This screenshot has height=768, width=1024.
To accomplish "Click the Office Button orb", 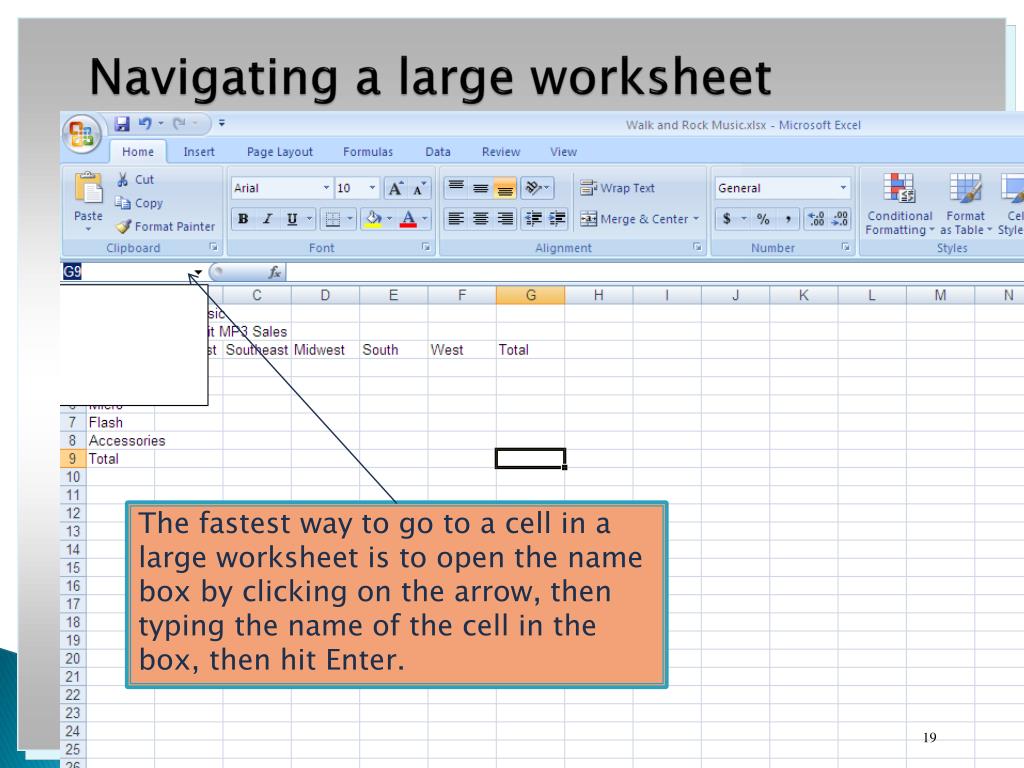I will pos(82,134).
